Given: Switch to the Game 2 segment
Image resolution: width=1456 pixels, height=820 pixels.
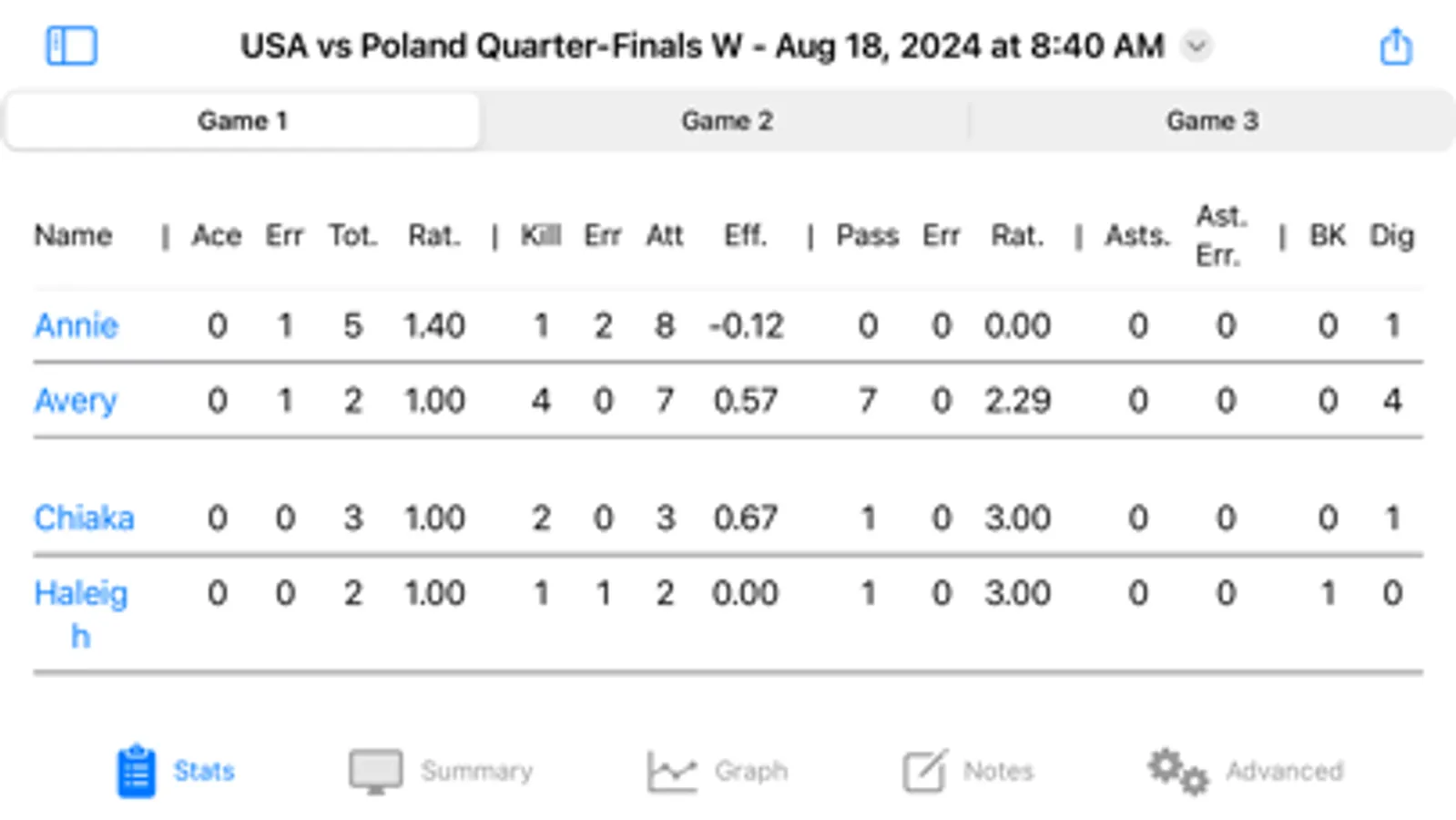Looking at the screenshot, I should 727,121.
